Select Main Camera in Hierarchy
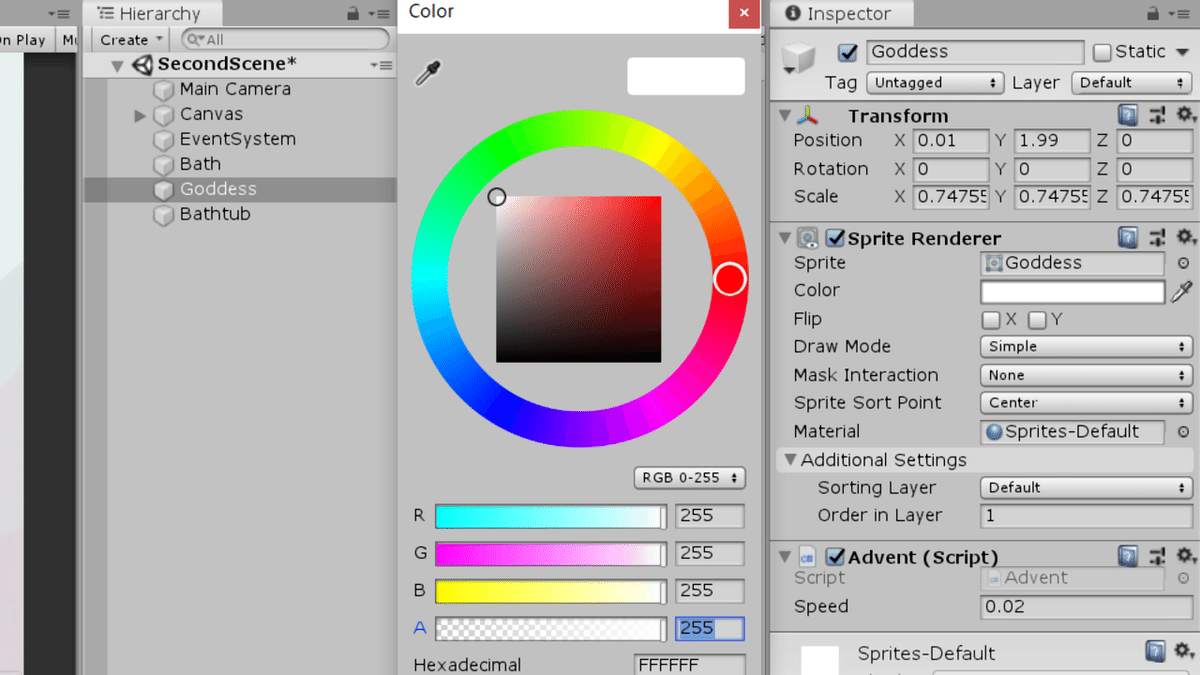This screenshot has height=675, width=1200. (x=235, y=89)
